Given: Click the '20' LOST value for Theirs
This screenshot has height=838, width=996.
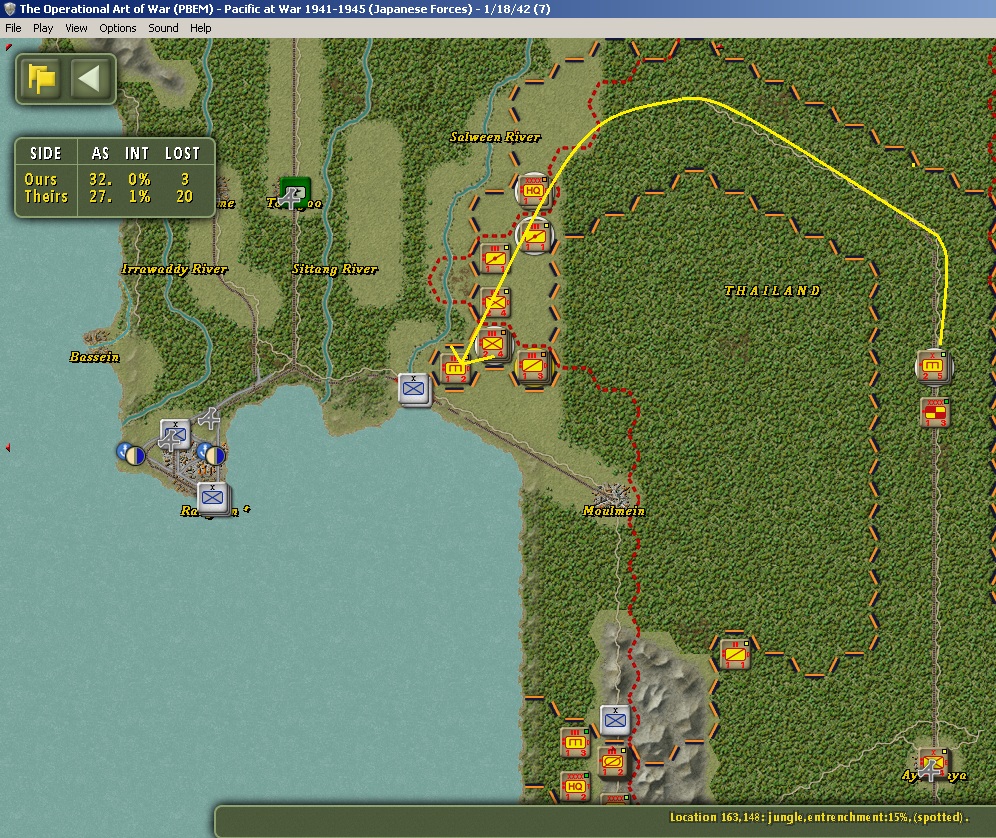Looking at the screenshot, I should coord(184,197).
